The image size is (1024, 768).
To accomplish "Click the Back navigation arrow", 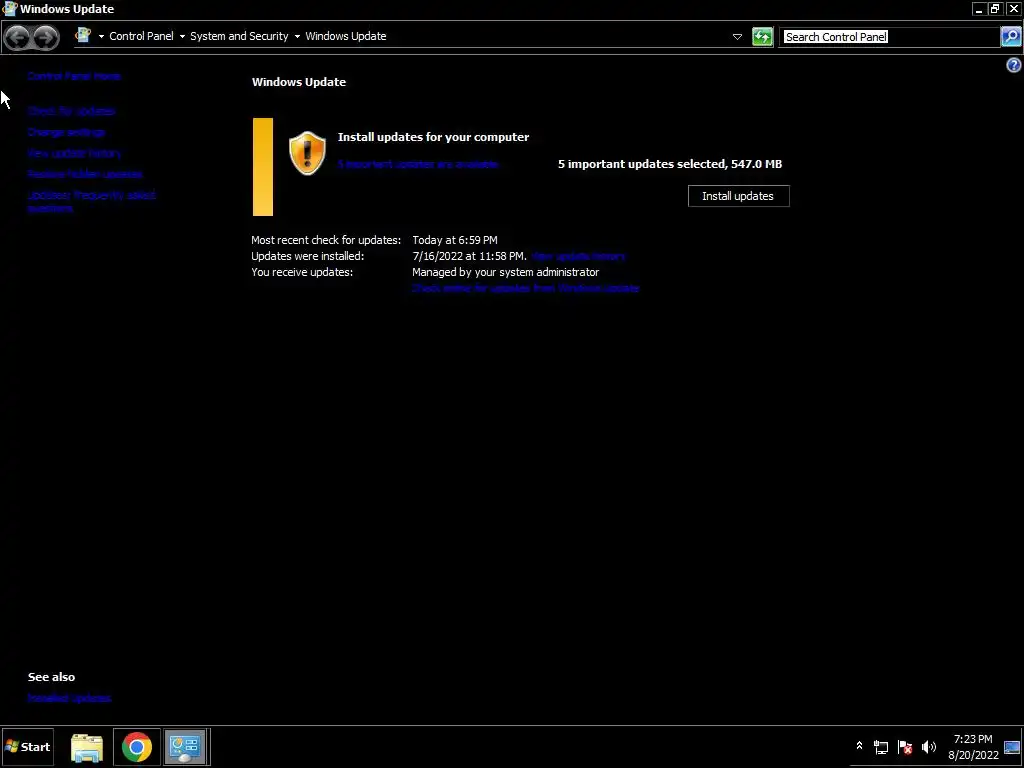I will [x=18, y=37].
